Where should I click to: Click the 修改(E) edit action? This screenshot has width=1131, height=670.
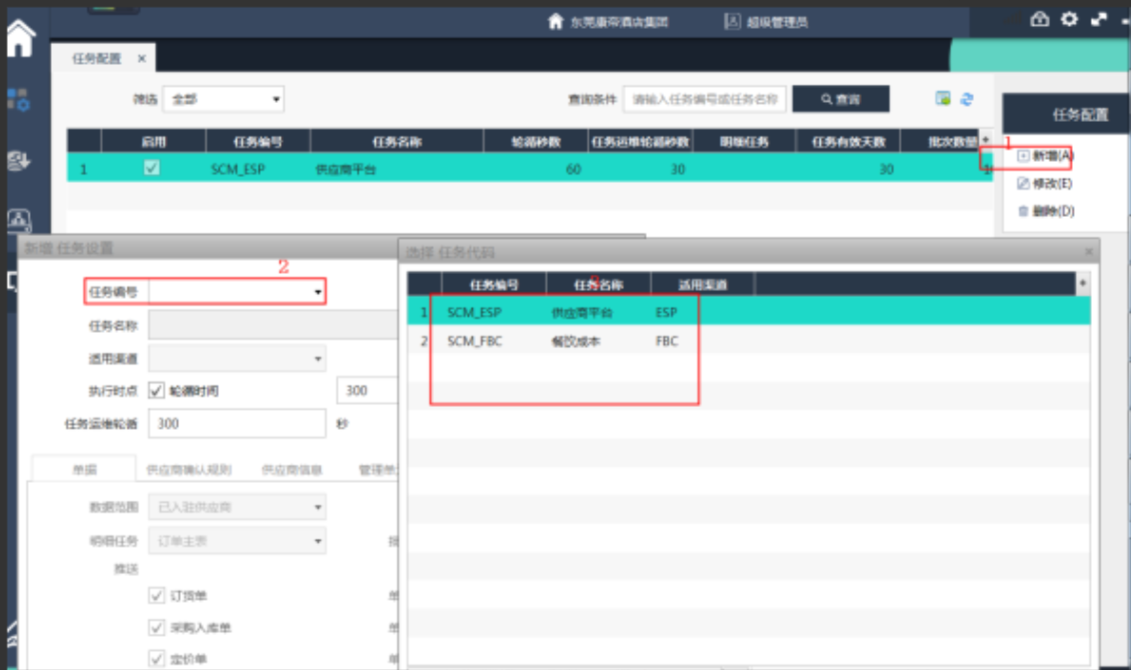click(x=1045, y=184)
